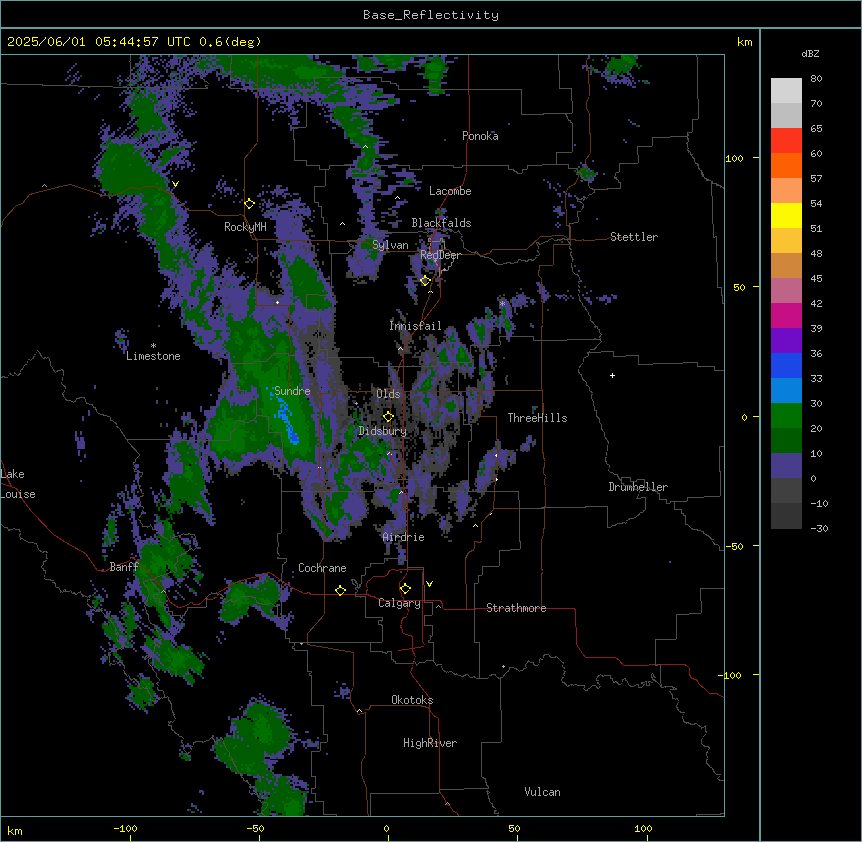Click the white plus marker west of Drumheller
Viewport: 862px width, 842px height.
click(612, 375)
